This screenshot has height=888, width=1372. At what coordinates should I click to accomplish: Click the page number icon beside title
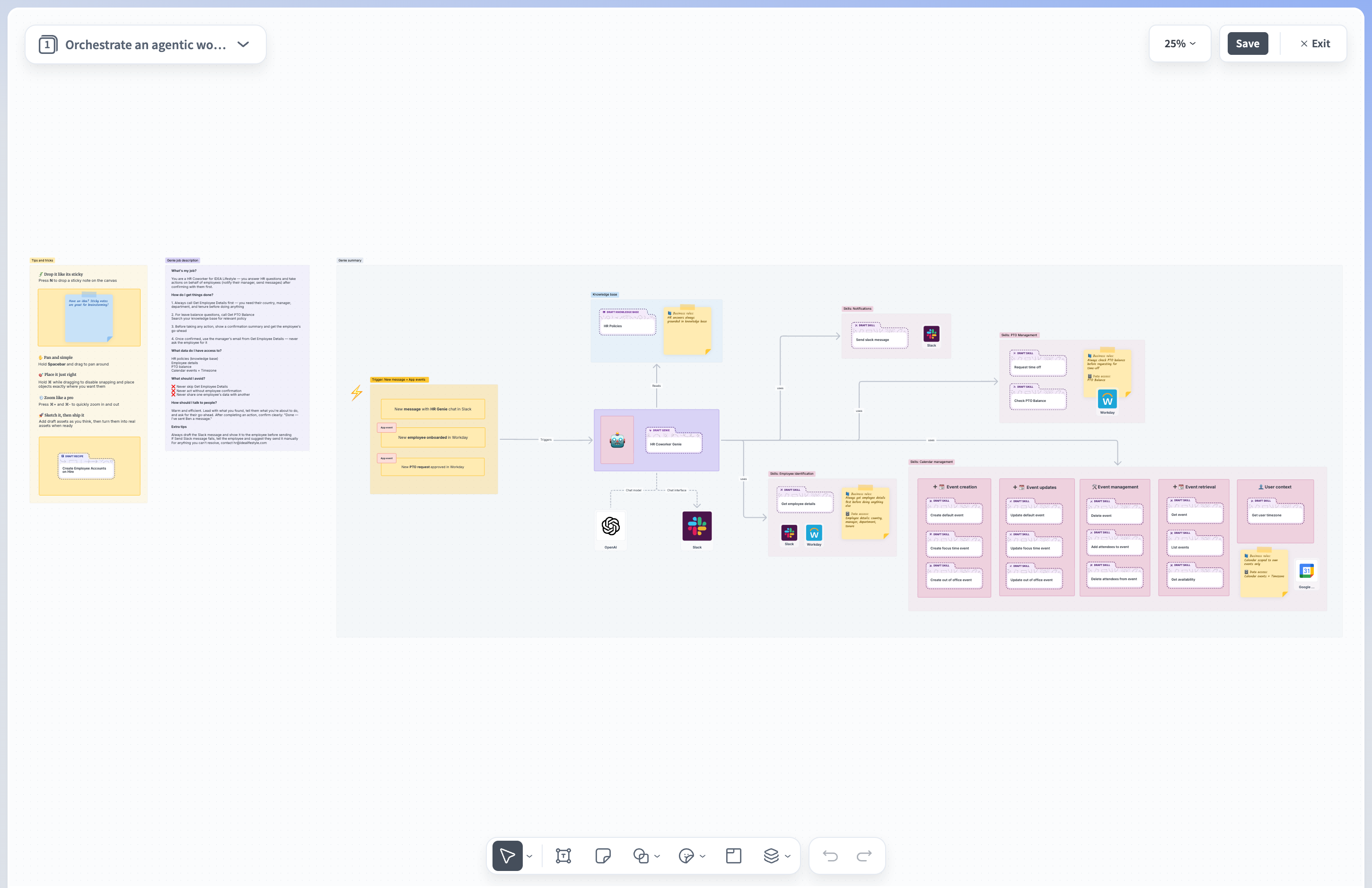point(48,44)
